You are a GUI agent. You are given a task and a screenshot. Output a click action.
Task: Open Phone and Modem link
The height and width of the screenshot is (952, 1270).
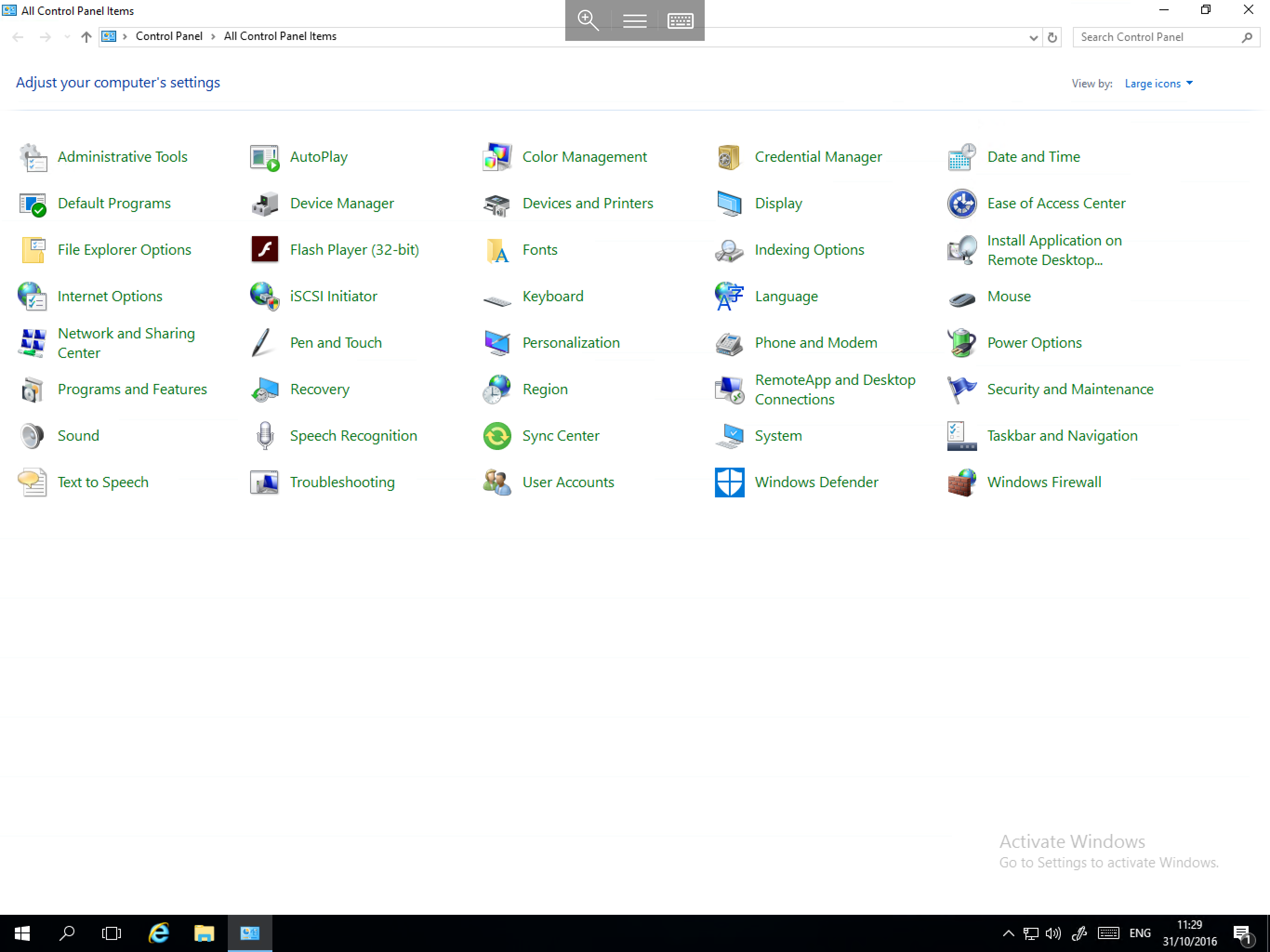coord(816,343)
